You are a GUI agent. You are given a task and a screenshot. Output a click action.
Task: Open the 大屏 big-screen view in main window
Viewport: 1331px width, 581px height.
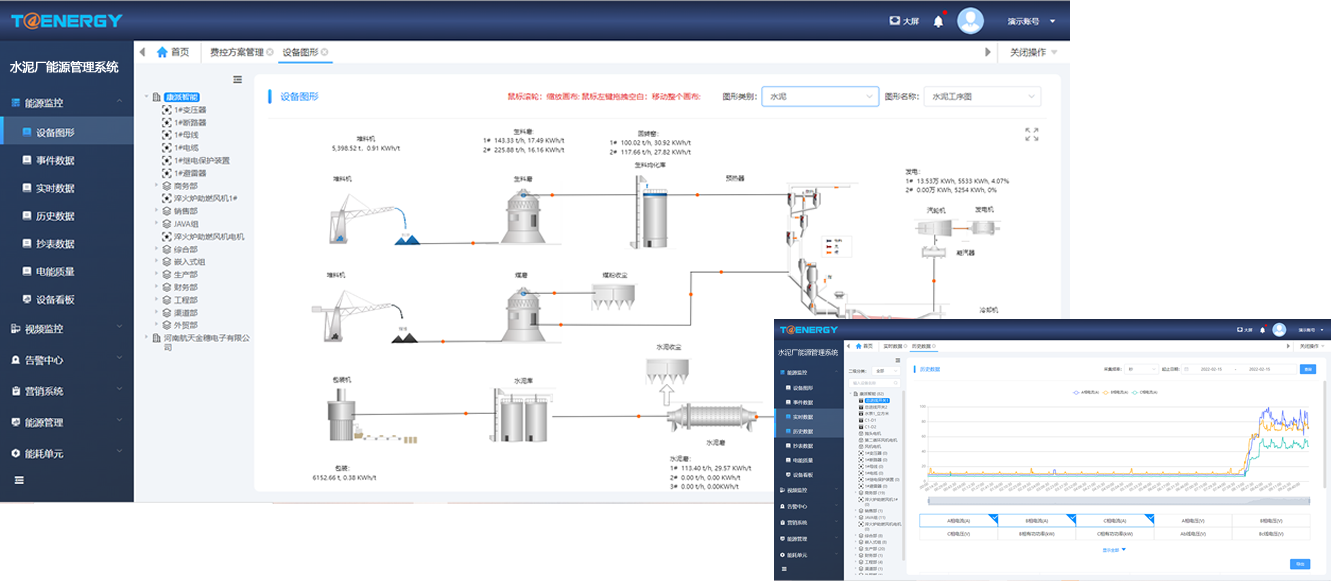pyautogui.click(x=904, y=21)
